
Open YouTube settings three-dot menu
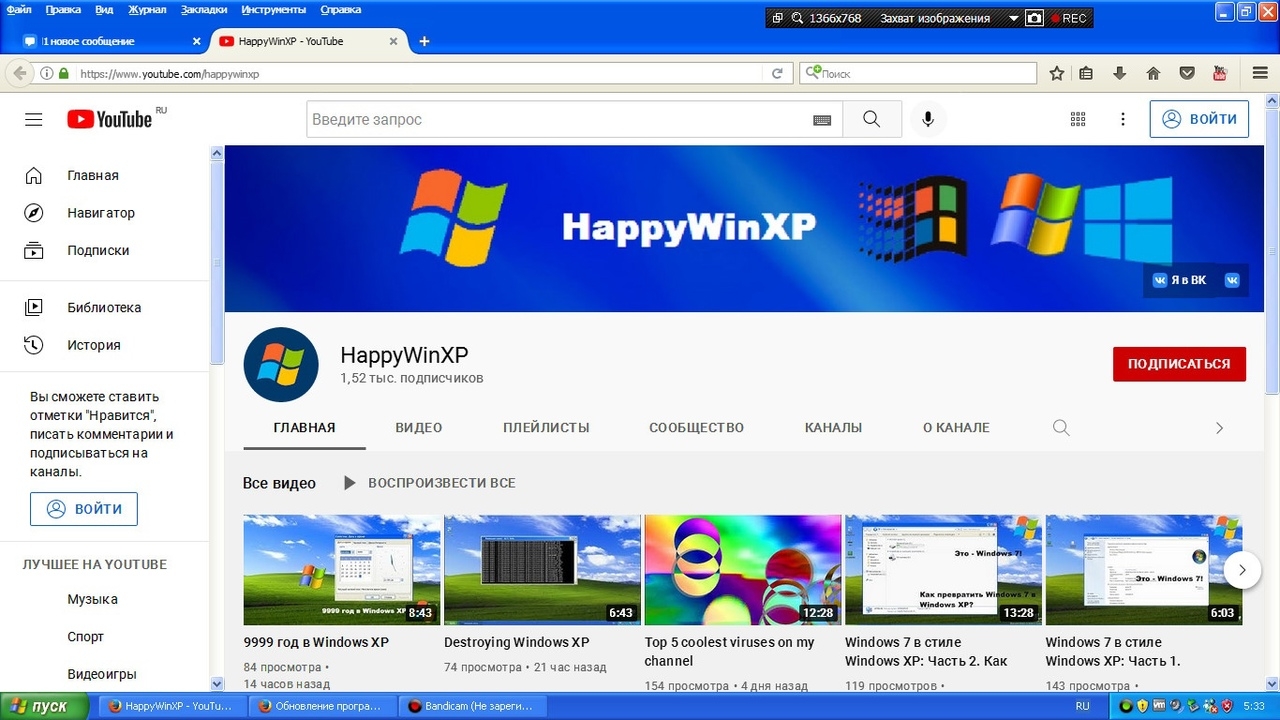[1123, 119]
